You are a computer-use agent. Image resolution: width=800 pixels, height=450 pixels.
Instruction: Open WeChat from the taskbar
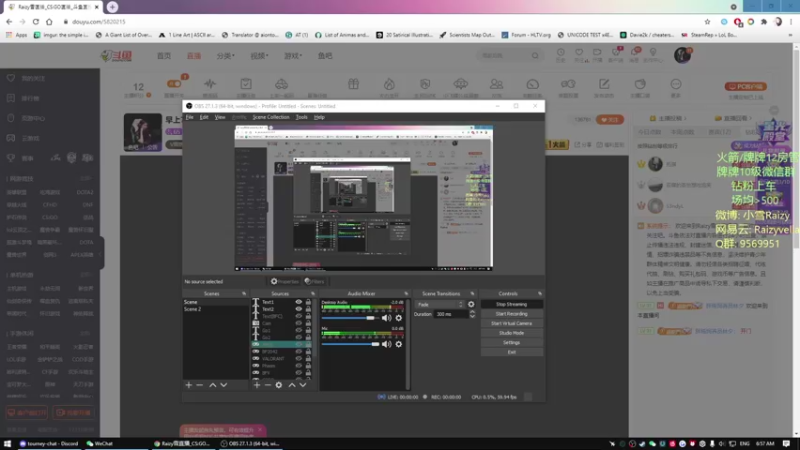pos(100,444)
